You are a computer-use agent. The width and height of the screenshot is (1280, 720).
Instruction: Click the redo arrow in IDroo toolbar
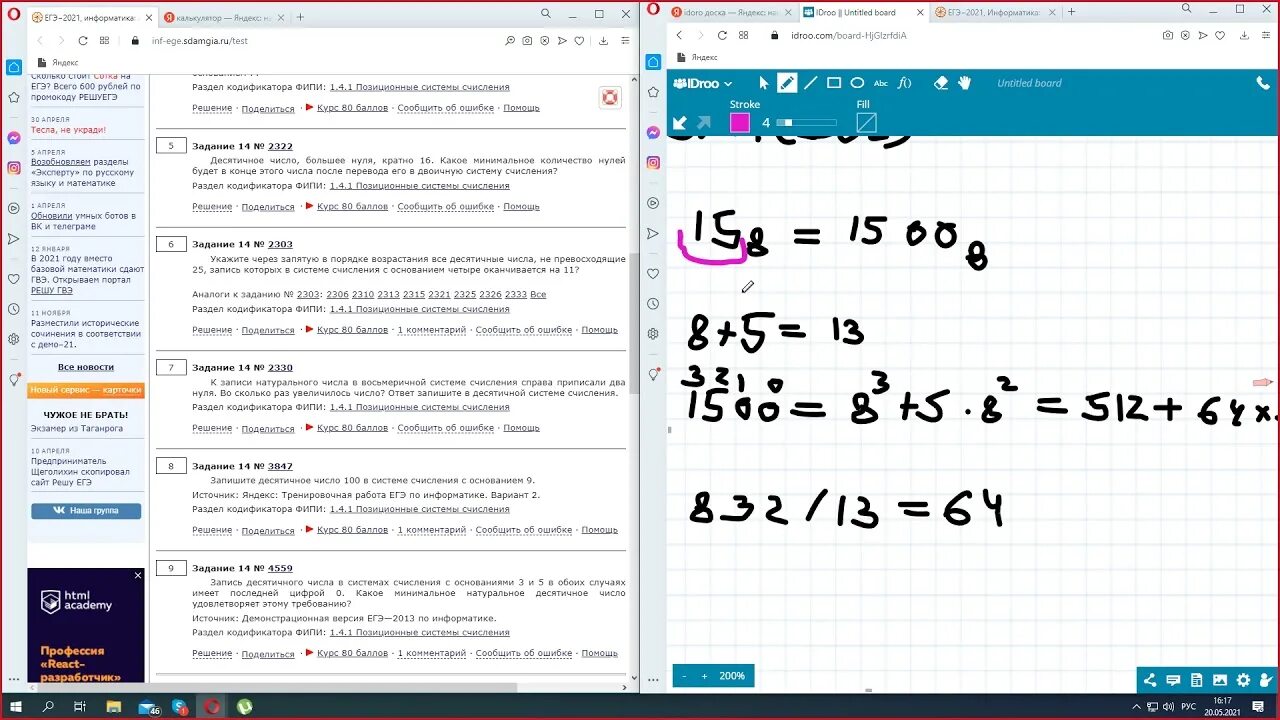[704, 123]
